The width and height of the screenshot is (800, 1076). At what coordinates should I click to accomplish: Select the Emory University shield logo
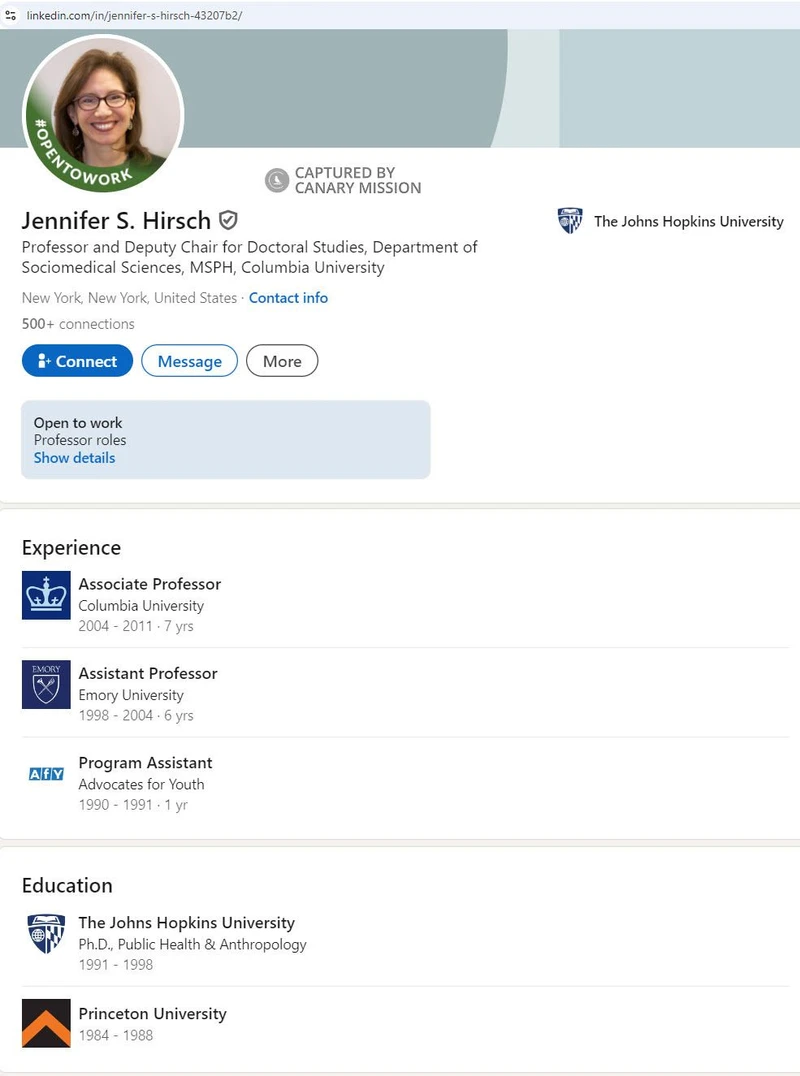click(45, 684)
